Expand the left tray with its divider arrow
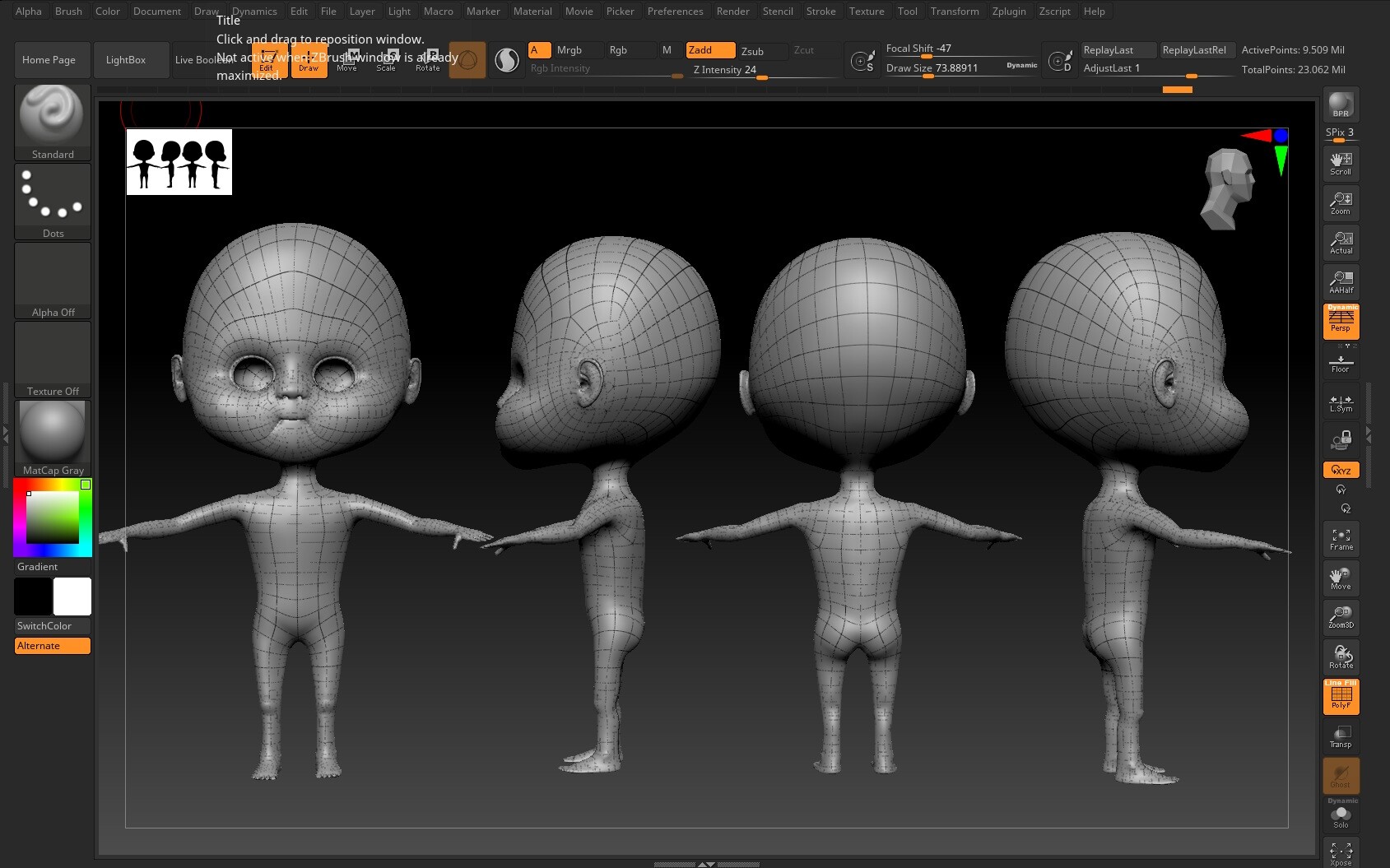The height and width of the screenshot is (868, 1390). tap(7, 432)
